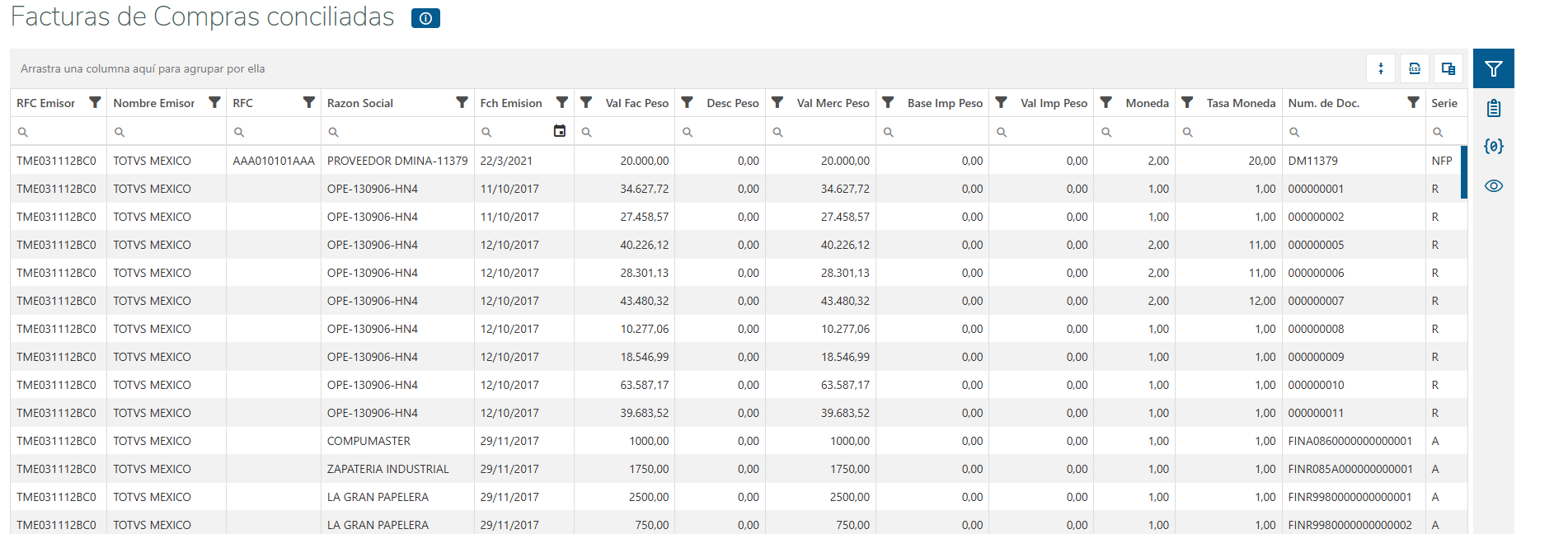Click the collapse rows arrows icon
This screenshot has height=534, width=1568.
(1381, 69)
